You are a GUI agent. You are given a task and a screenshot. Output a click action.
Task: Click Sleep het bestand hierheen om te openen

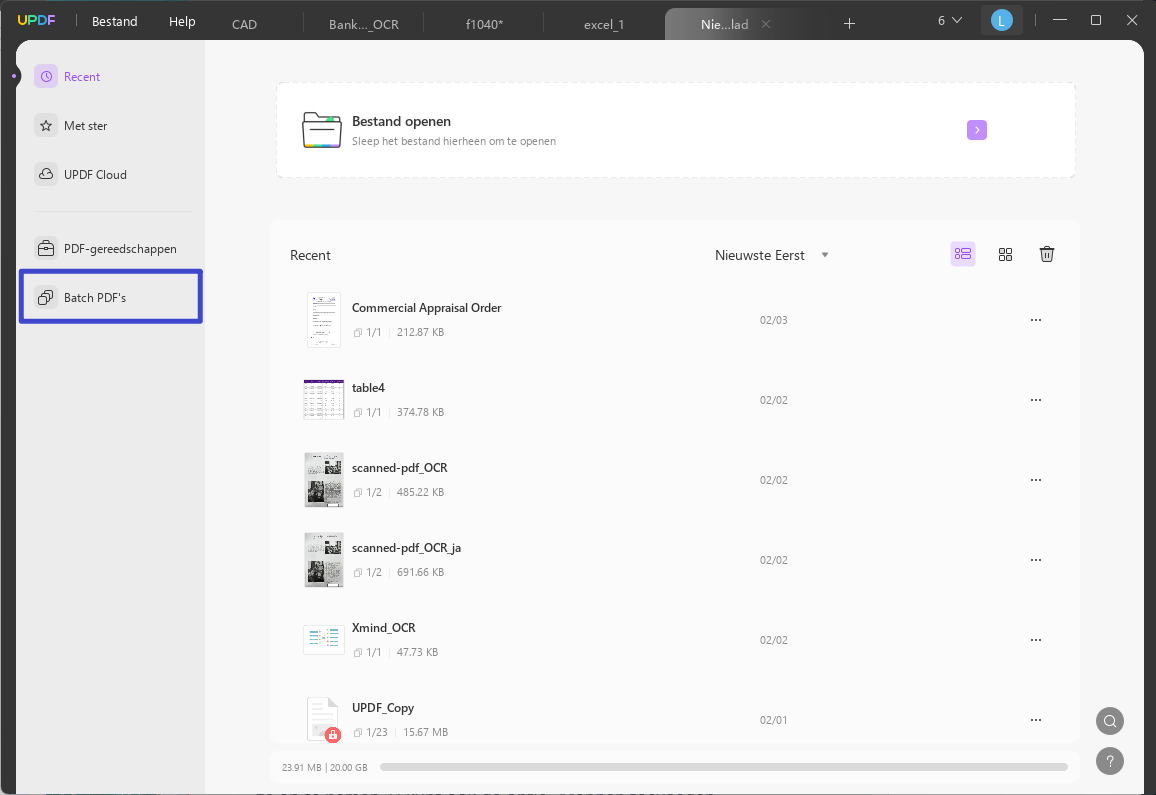[453, 141]
